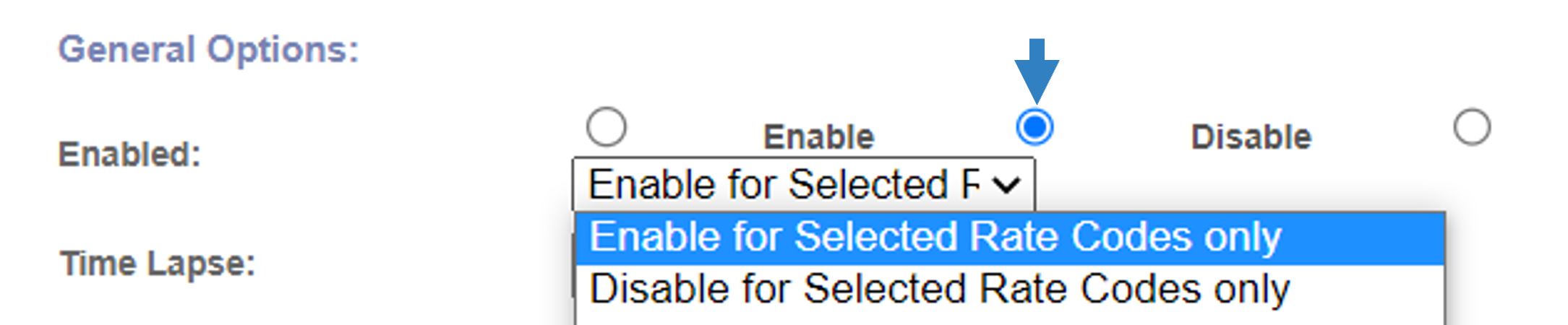This screenshot has height=325, width=1568.
Task: Click the Enabled: field label
Action: [129, 154]
